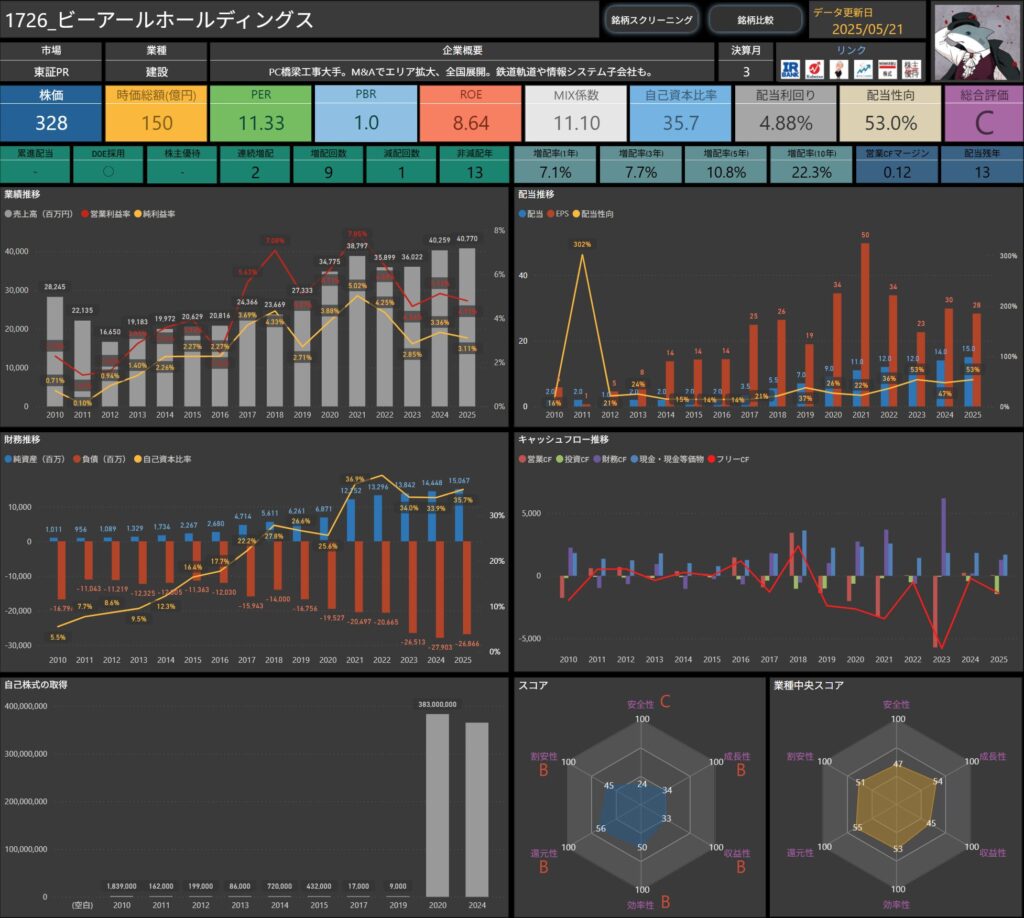Click the yellow industry median radar polygon

click(x=899, y=807)
